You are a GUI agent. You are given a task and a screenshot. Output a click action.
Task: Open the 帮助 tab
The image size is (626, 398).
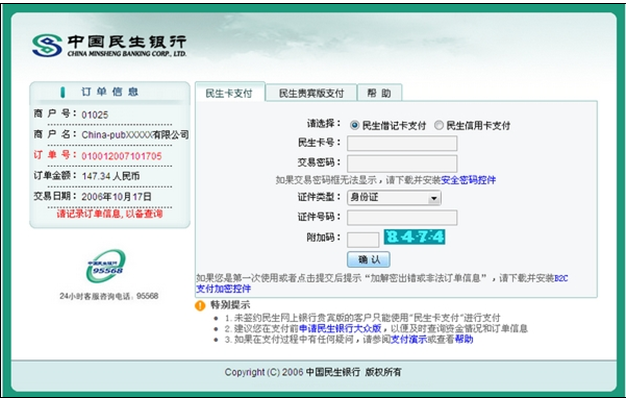click(379, 93)
